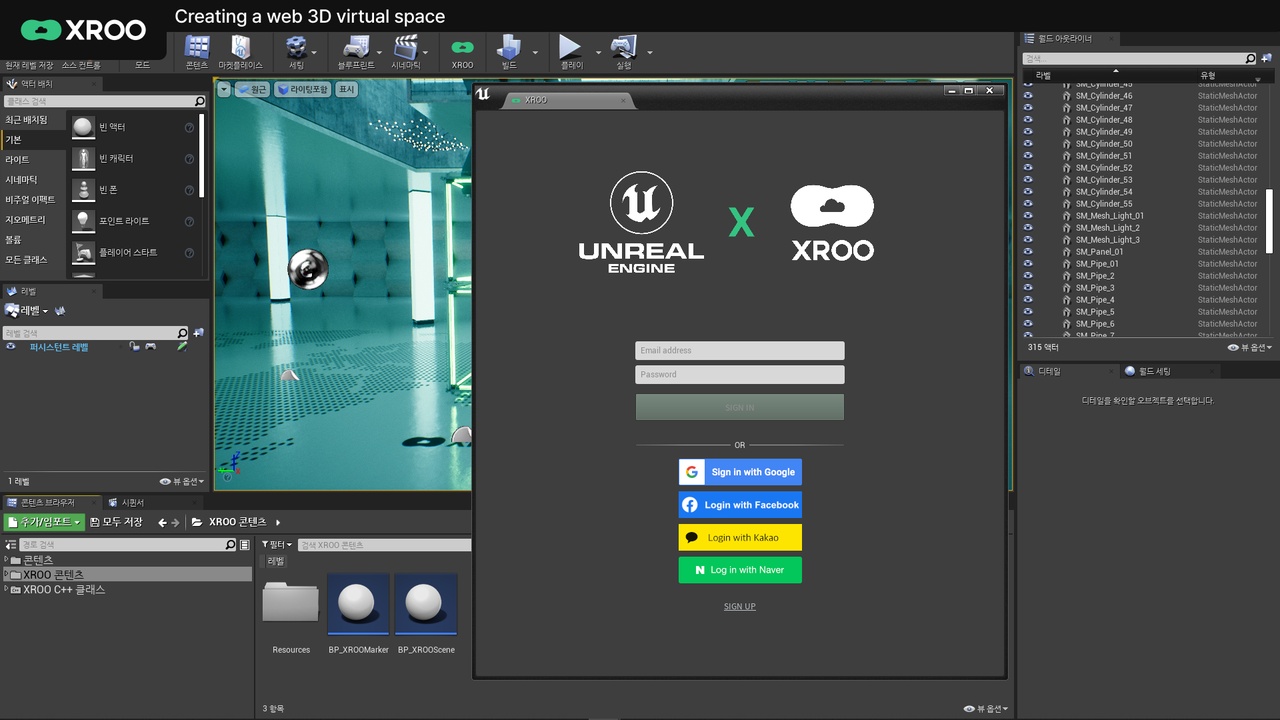Viewport: 1280px width, 720px height.
Task: Open the 필터 filters dropdown
Action: point(277,545)
